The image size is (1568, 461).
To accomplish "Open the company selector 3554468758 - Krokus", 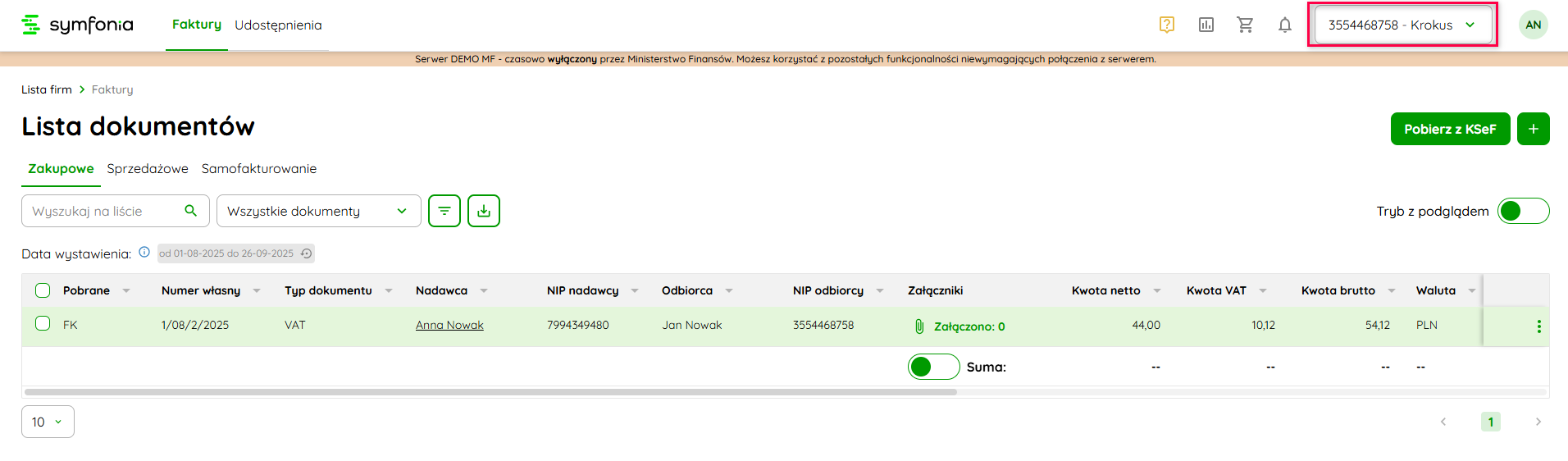I will 1402,25.
